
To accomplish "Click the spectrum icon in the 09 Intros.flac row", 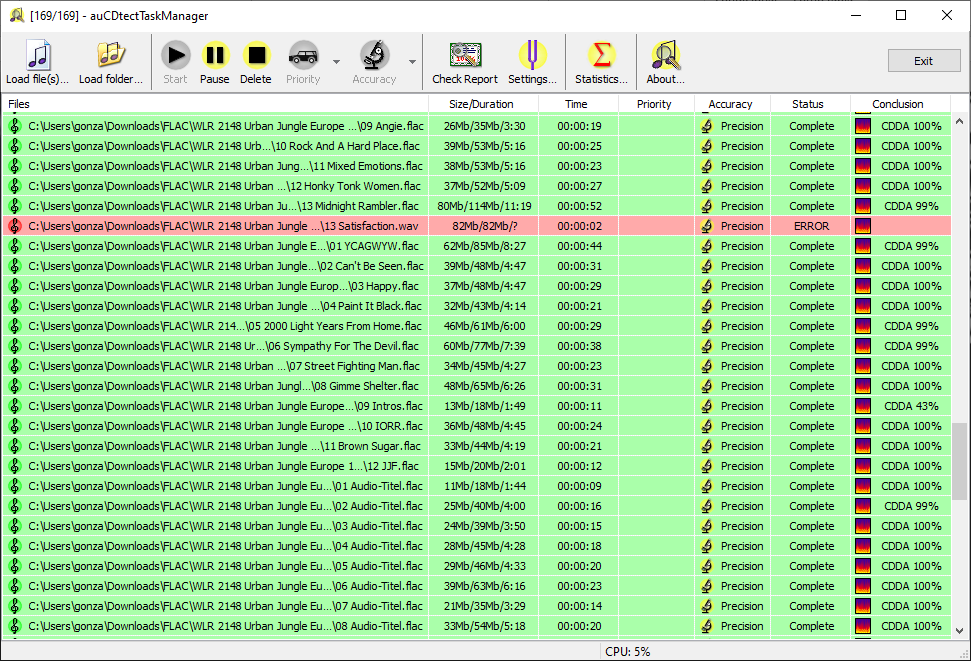I will (x=863, y=406).
